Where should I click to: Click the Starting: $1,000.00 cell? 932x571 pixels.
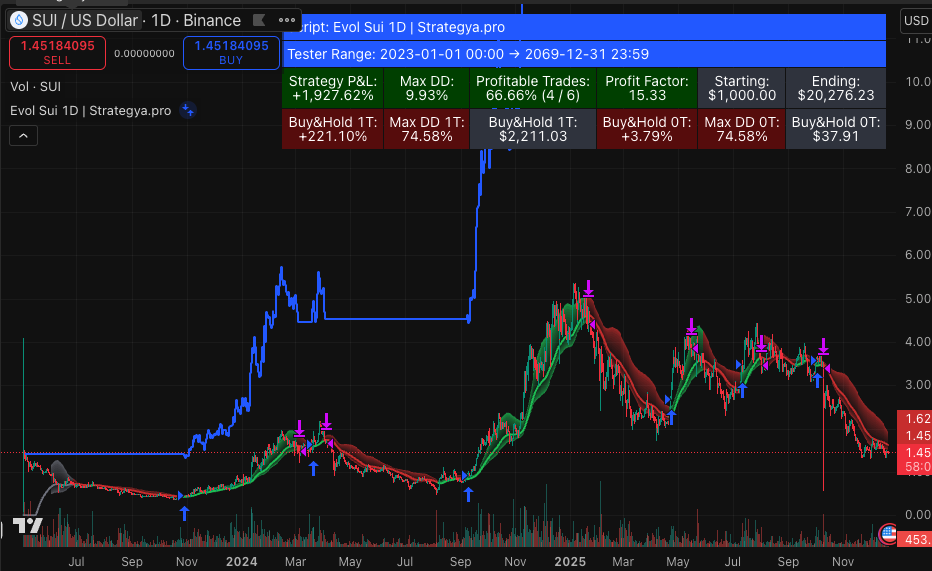click(x=742, y=88)
